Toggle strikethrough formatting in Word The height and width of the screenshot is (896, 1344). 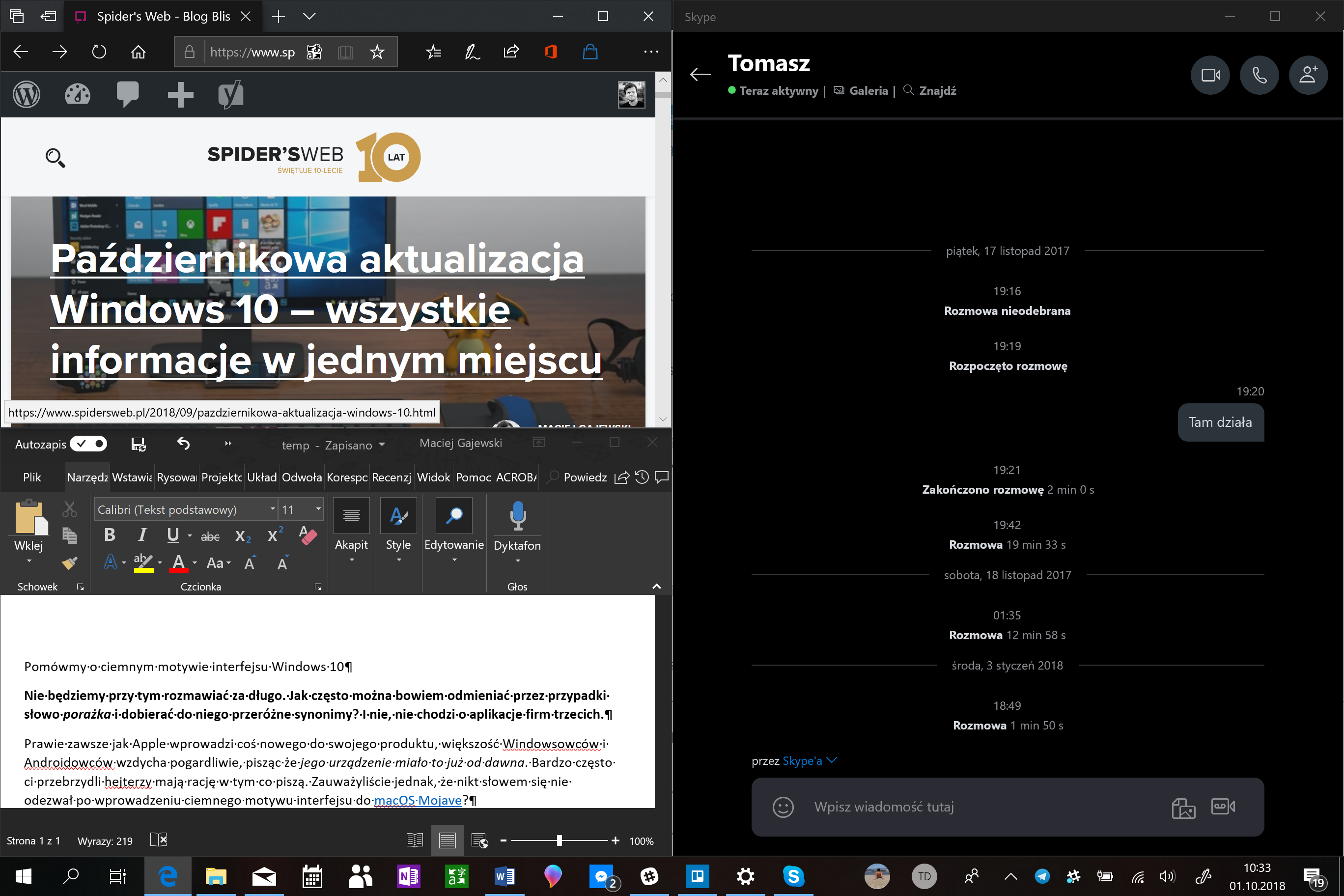[210, 536]
